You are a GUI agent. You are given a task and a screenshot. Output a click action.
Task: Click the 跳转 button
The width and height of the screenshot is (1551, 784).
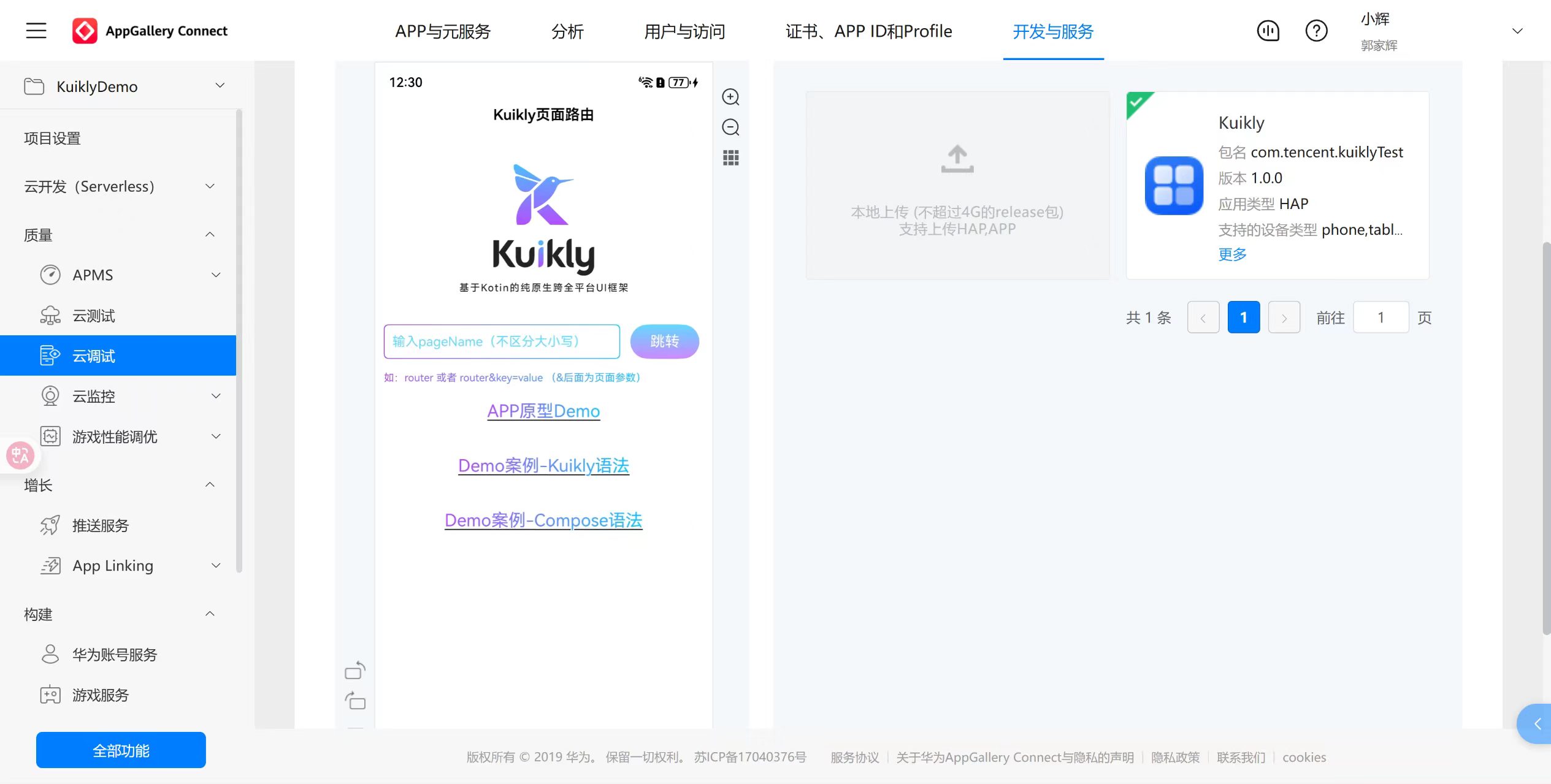point(664,341)
